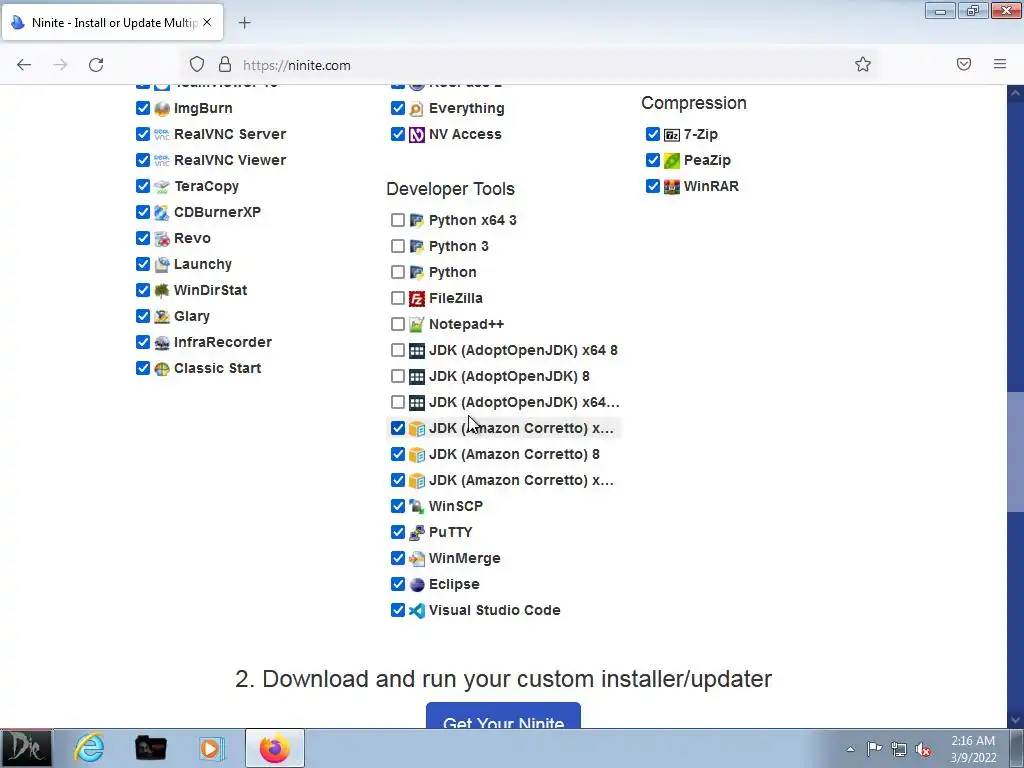Click the WinSCP icon

coord(417,506)
